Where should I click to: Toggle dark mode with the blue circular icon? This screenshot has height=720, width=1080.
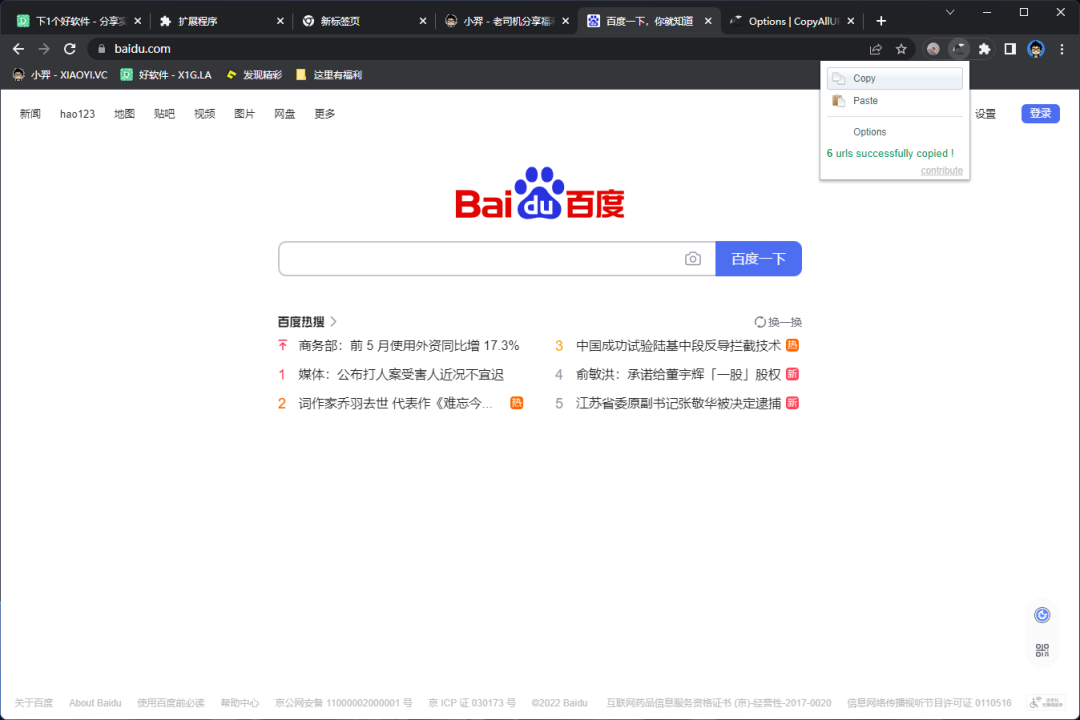coord(1042,614)
